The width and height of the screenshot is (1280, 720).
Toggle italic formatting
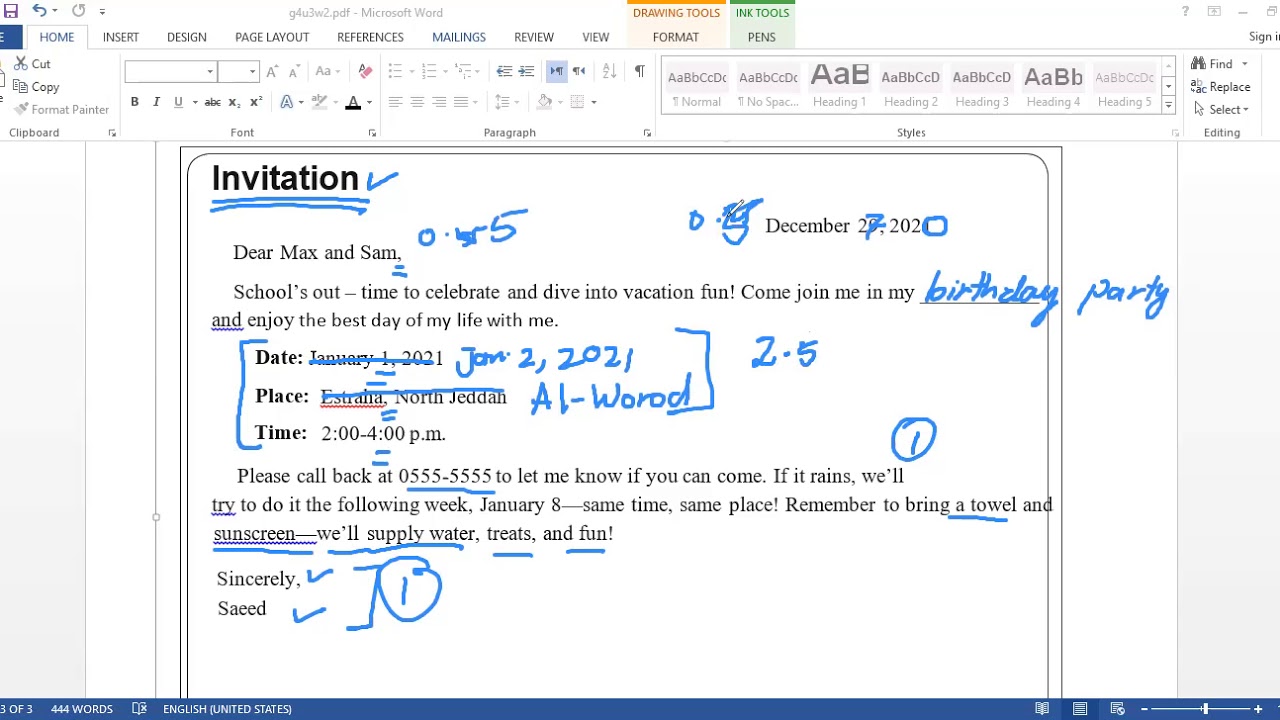click(157, 102)
